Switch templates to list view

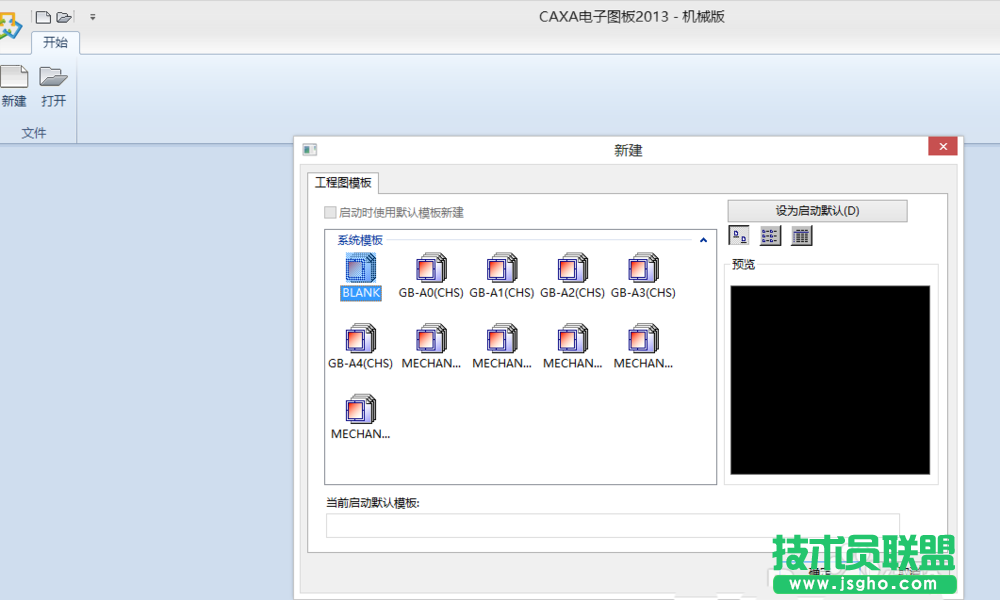769,235
